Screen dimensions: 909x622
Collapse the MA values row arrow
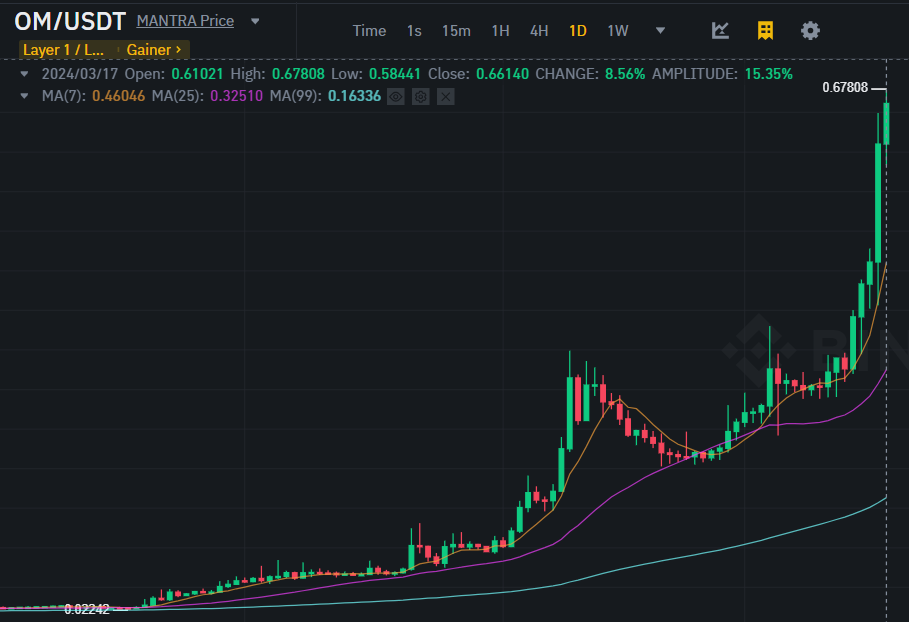(x=24, y=96)
